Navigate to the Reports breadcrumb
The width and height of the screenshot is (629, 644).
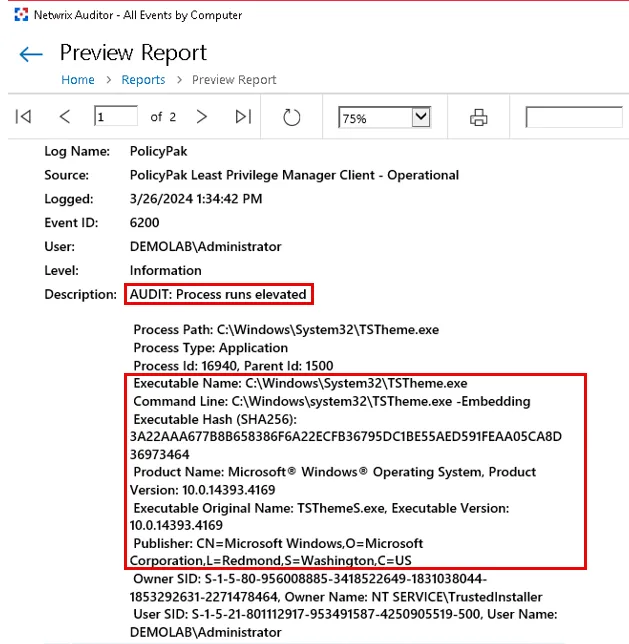[143, 80]
